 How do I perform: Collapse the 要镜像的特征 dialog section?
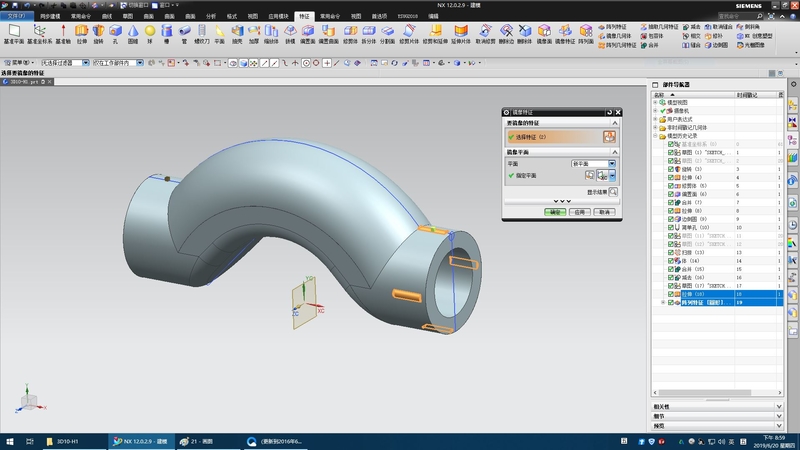[x=613, y=124]
